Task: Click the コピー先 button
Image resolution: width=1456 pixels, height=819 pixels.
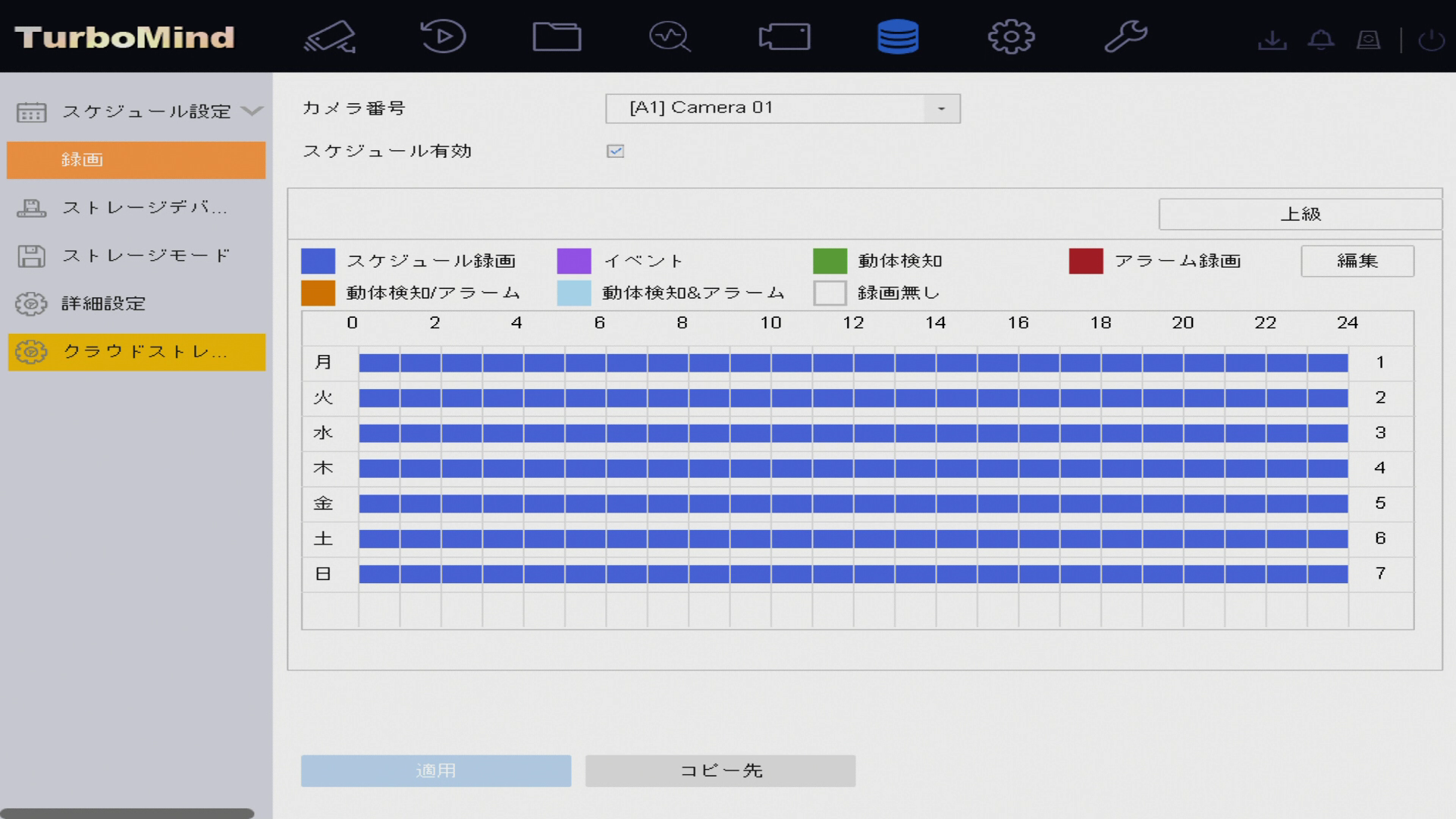Action: [x=720, y=770]
